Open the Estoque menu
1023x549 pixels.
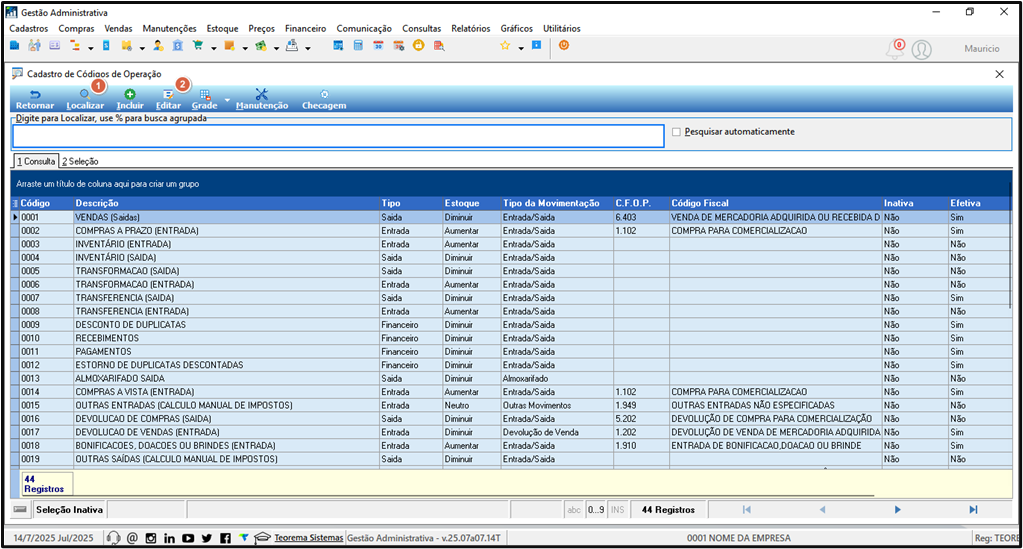pyautogui.click(x=222, y=29)
